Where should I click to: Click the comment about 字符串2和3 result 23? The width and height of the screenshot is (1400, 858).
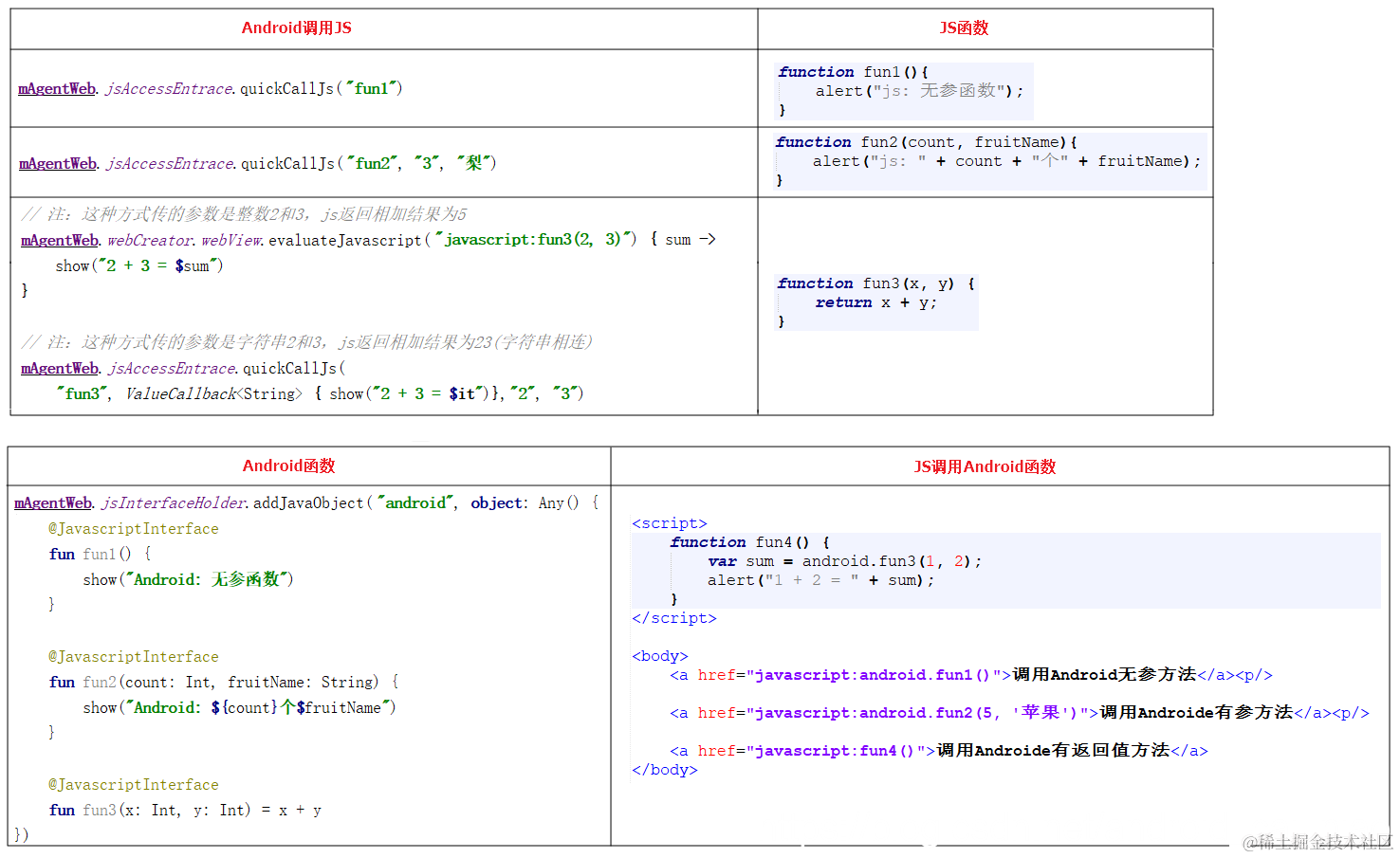pos(306,342)
